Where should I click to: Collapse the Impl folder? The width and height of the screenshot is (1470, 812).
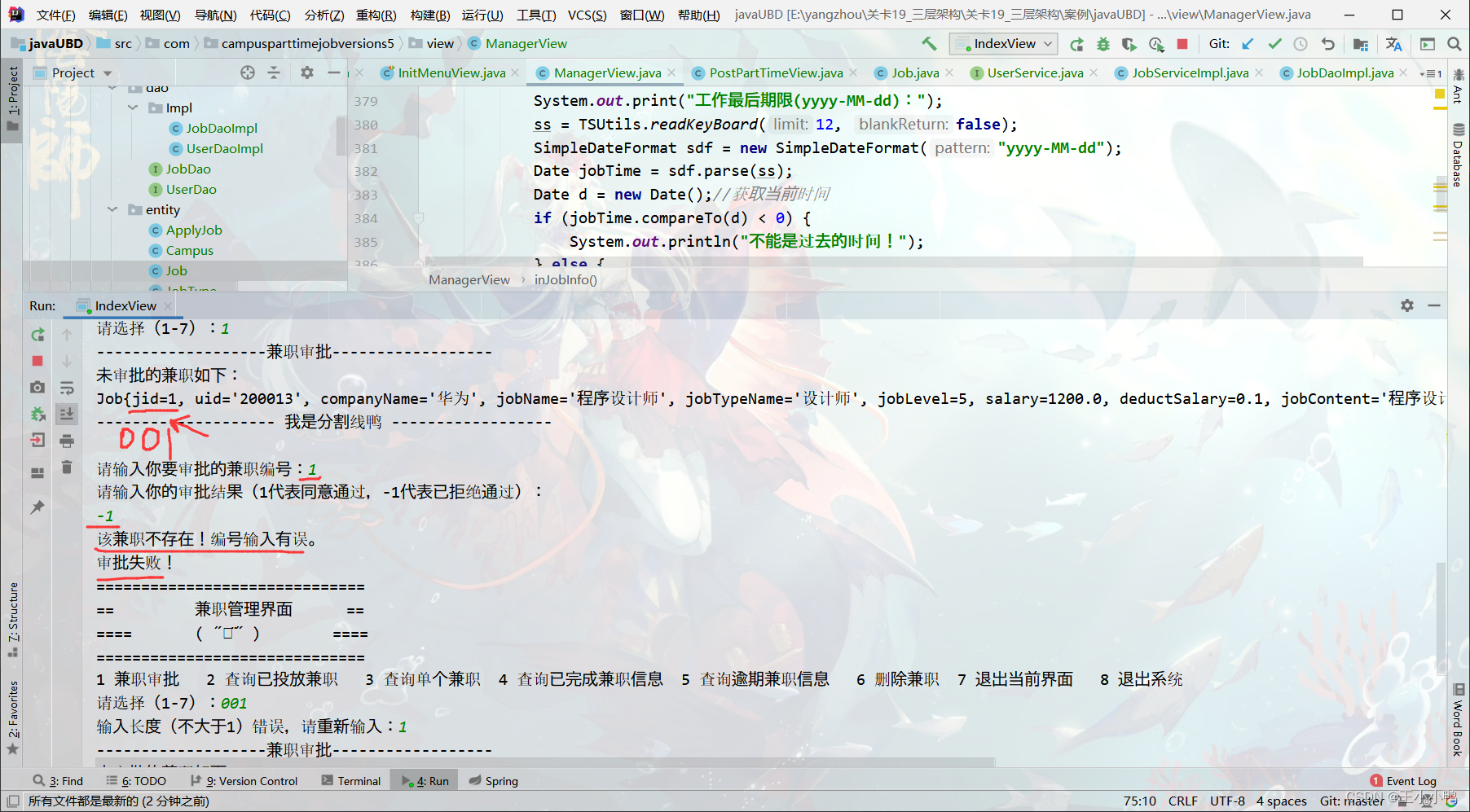point(133,108)
